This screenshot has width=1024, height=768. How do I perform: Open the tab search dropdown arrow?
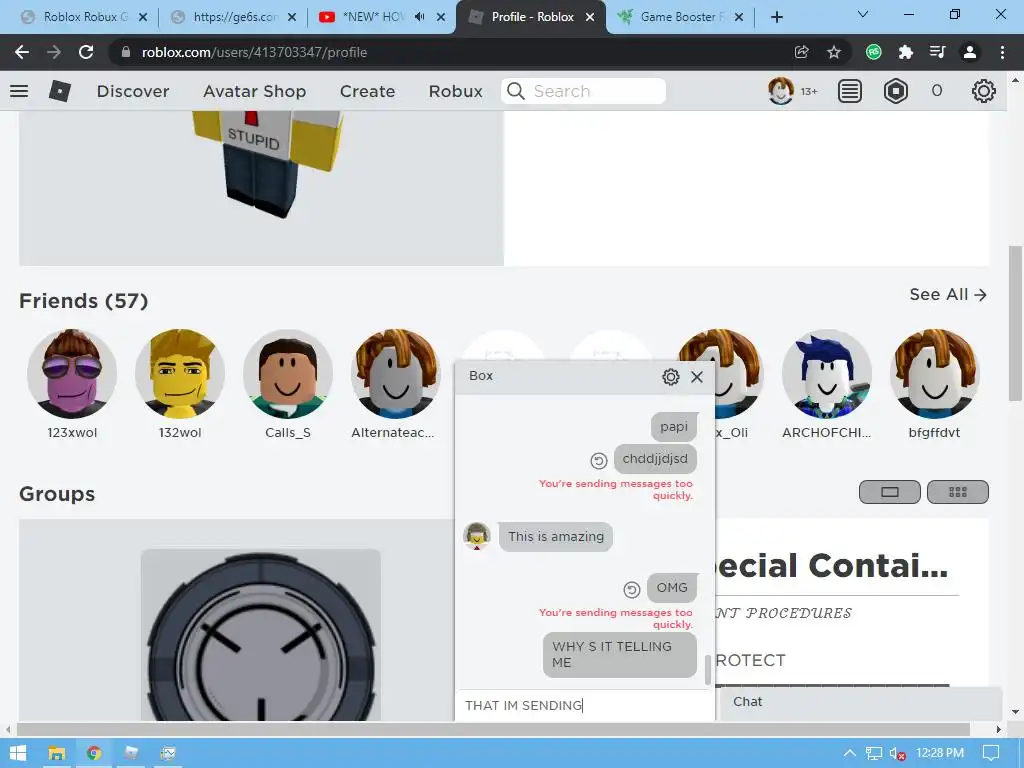862,14
